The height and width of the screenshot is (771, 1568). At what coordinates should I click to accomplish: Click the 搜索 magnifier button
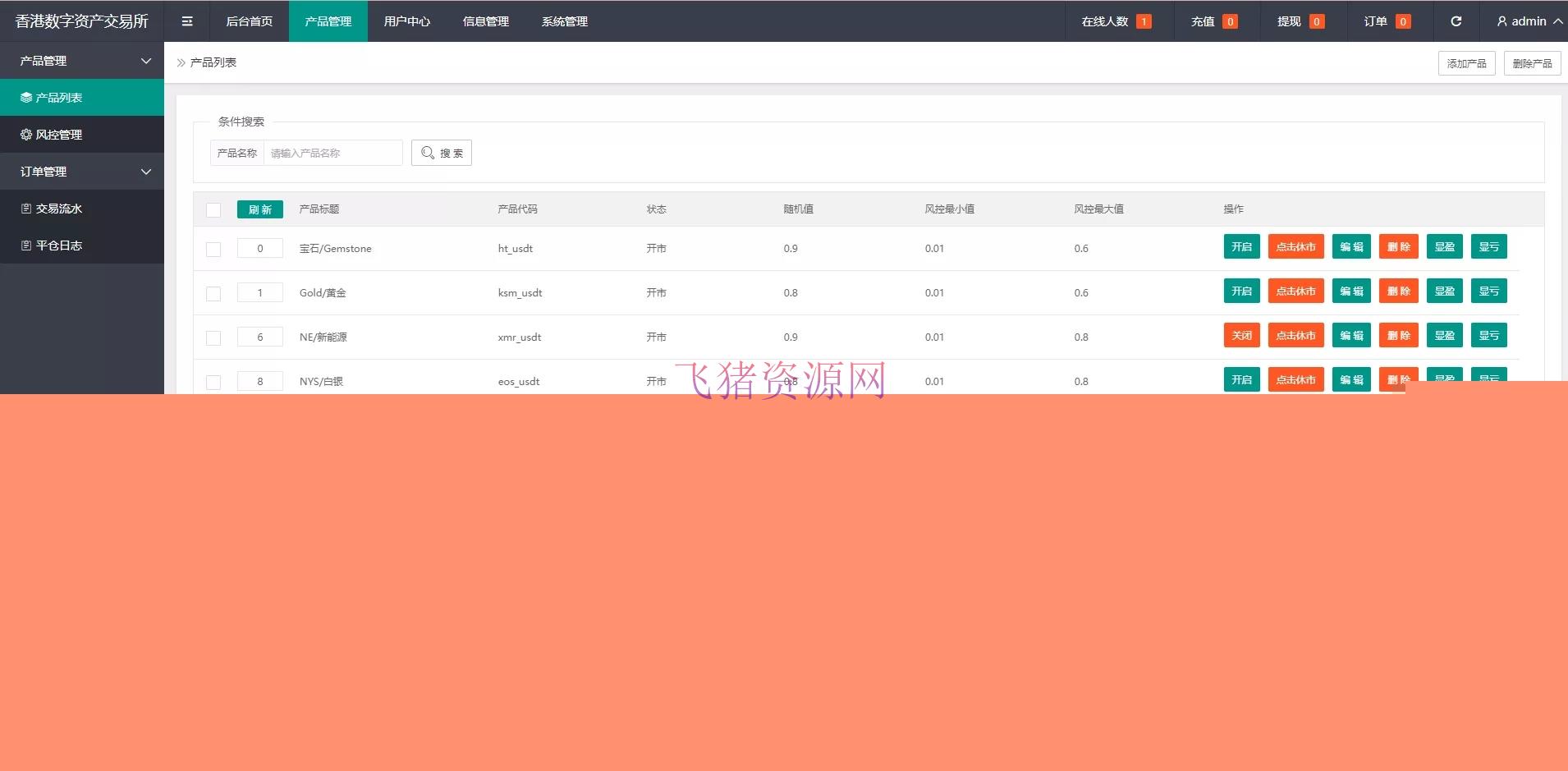[x=442, y=153]
